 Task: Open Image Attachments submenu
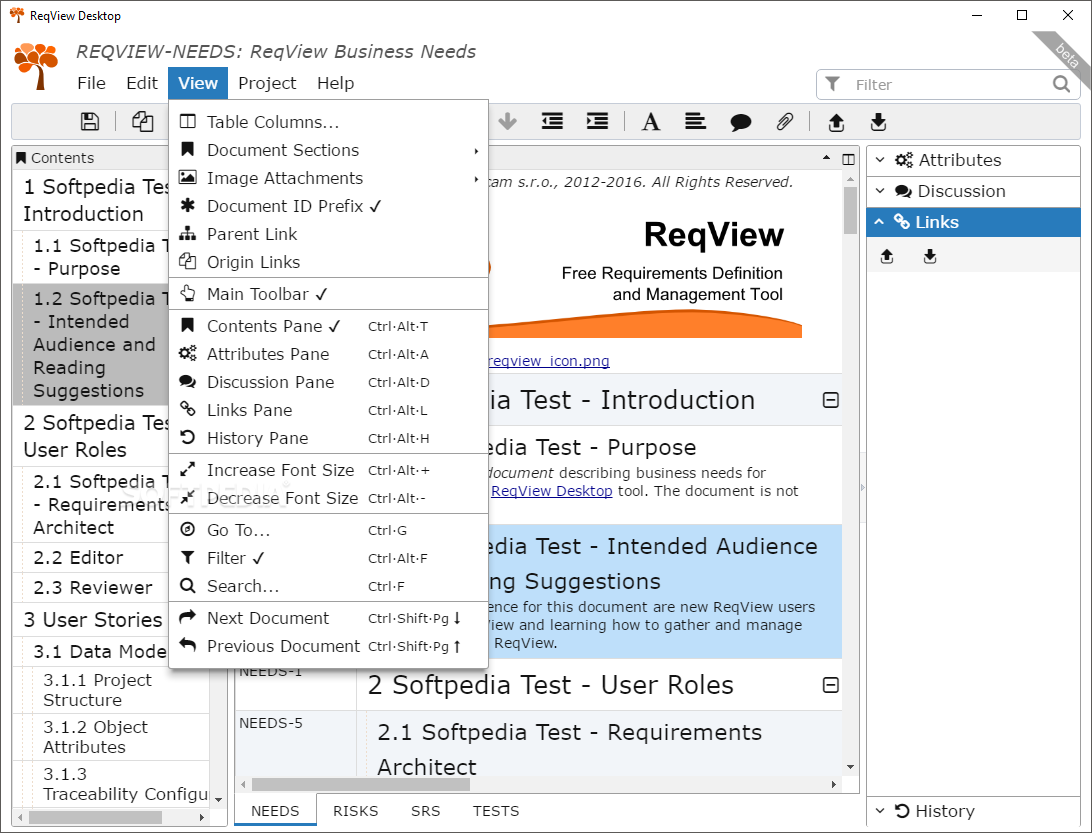pos(328,178)
